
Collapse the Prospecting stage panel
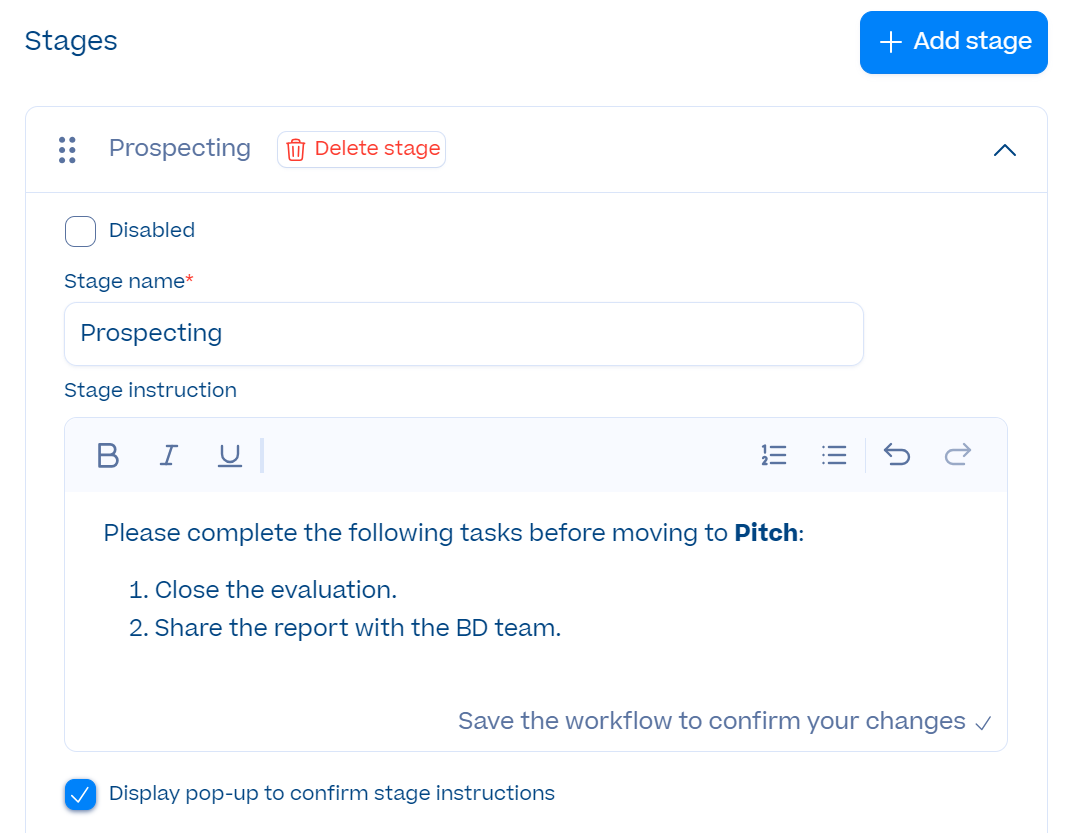point(1004,150)
